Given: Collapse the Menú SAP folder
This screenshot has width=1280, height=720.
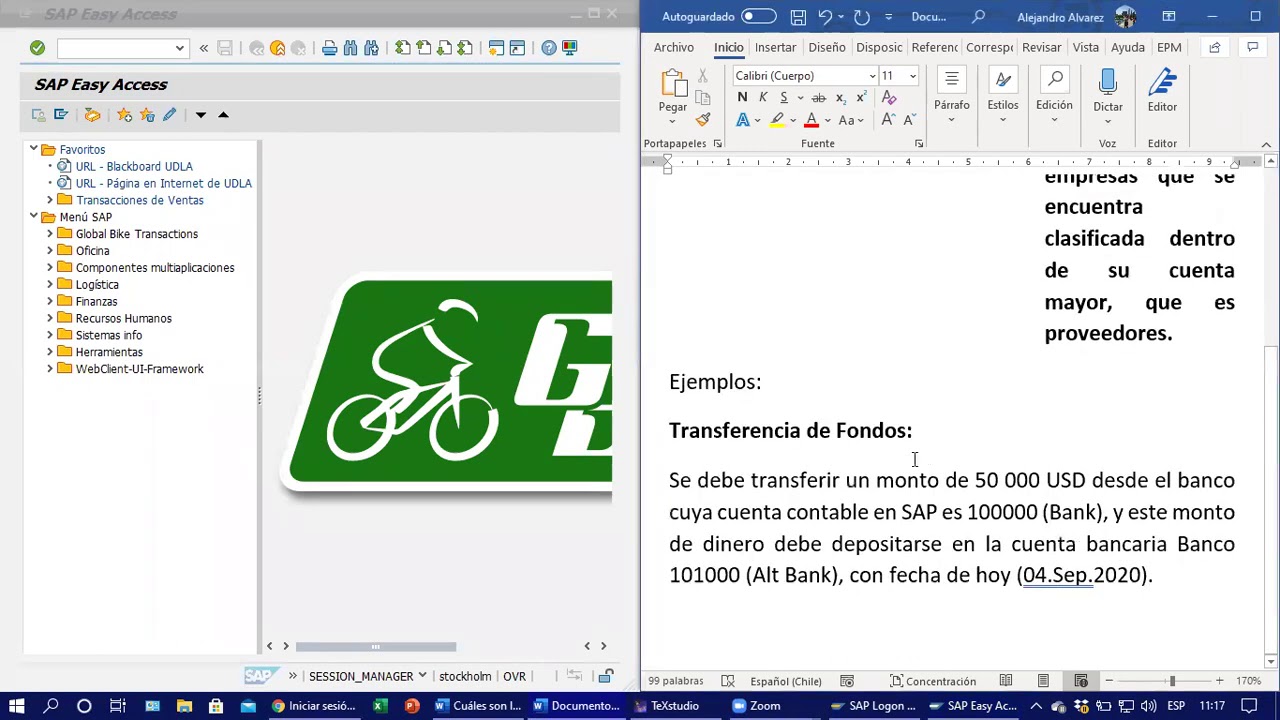Looking at the screenshot, I should point(33,217).
